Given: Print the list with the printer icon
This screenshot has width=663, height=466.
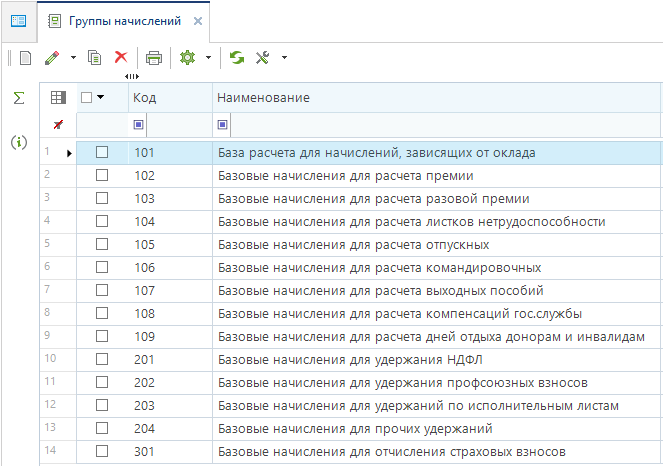Looking at the screenshot, I should tap(153, 58).
